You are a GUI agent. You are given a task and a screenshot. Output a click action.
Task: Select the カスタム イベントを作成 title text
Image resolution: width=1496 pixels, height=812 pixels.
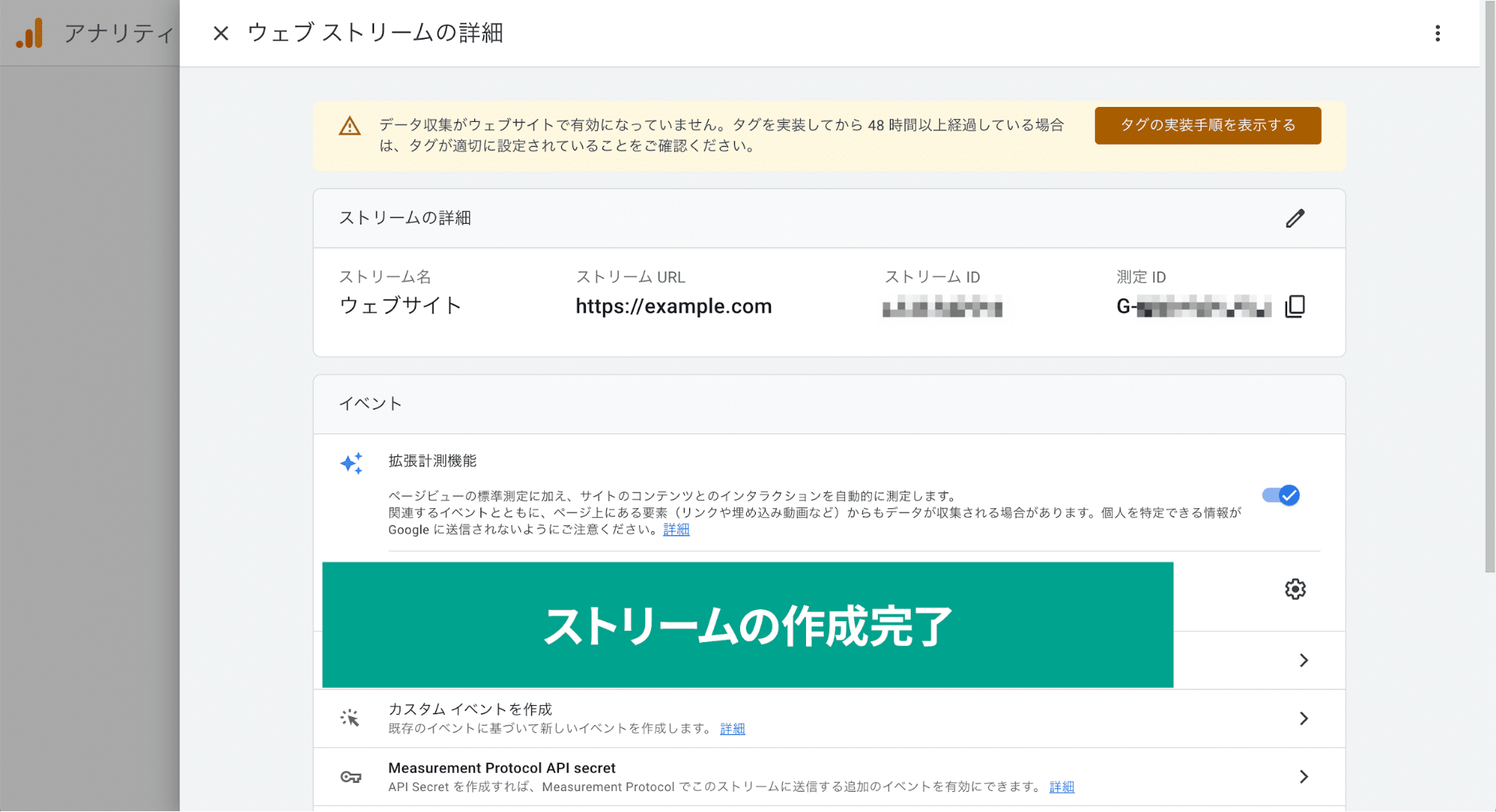(x=470, y=709)
